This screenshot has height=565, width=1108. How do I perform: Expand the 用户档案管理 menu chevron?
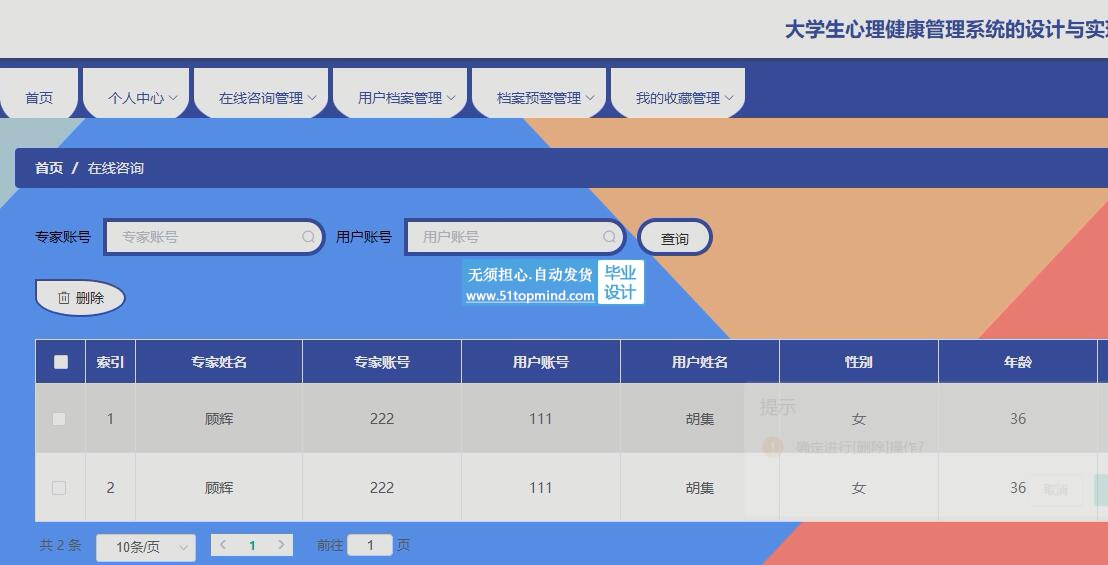point(451,98)
